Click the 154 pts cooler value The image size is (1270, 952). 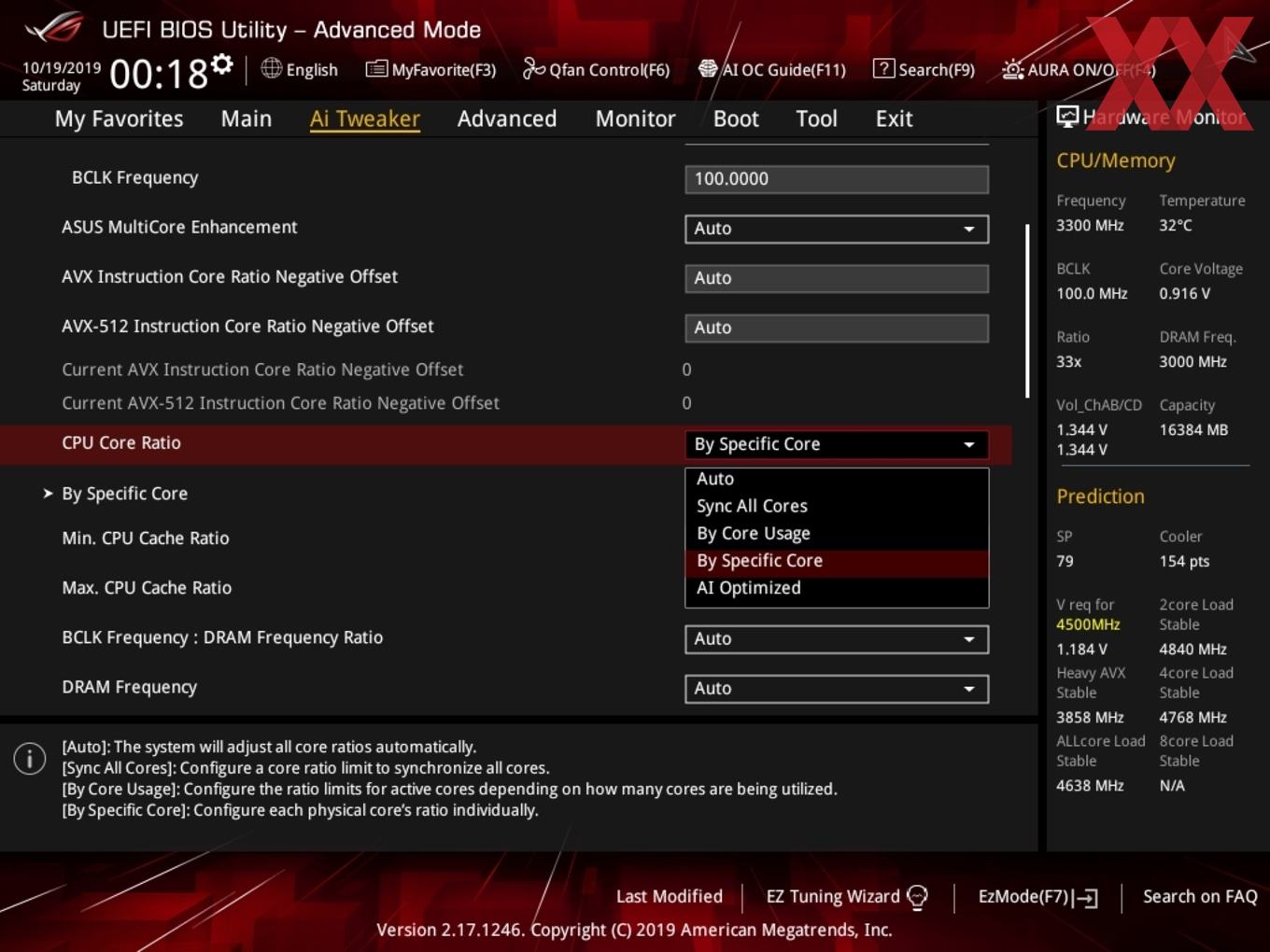point(1184,562)
